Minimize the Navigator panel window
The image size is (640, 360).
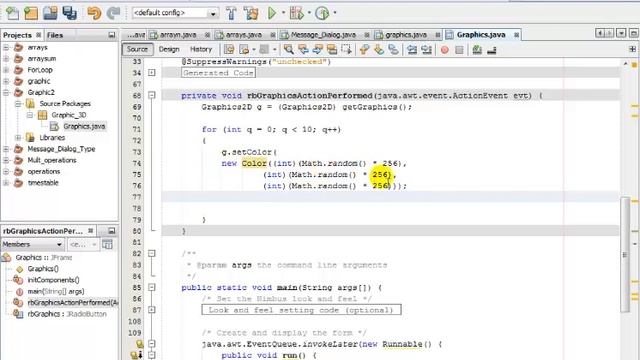pyautogui.click(x=111, y=231)
